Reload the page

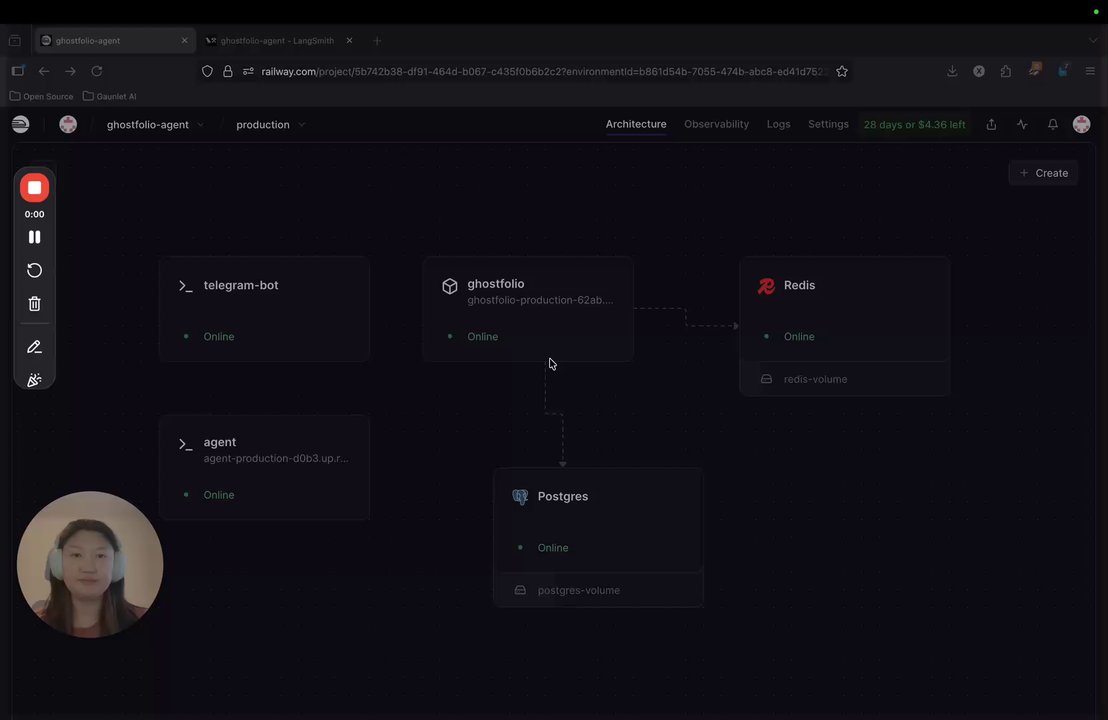pyautogui.click(x=97, y=71)
